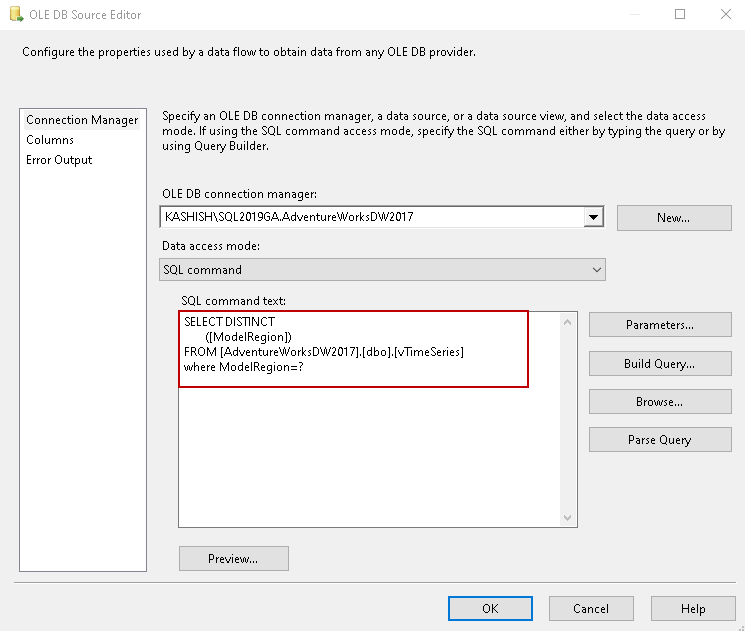Image resolution: width=745 pixels, height=631 pixels.
Task: Click the New... connection button
Action: click(673, 218)
